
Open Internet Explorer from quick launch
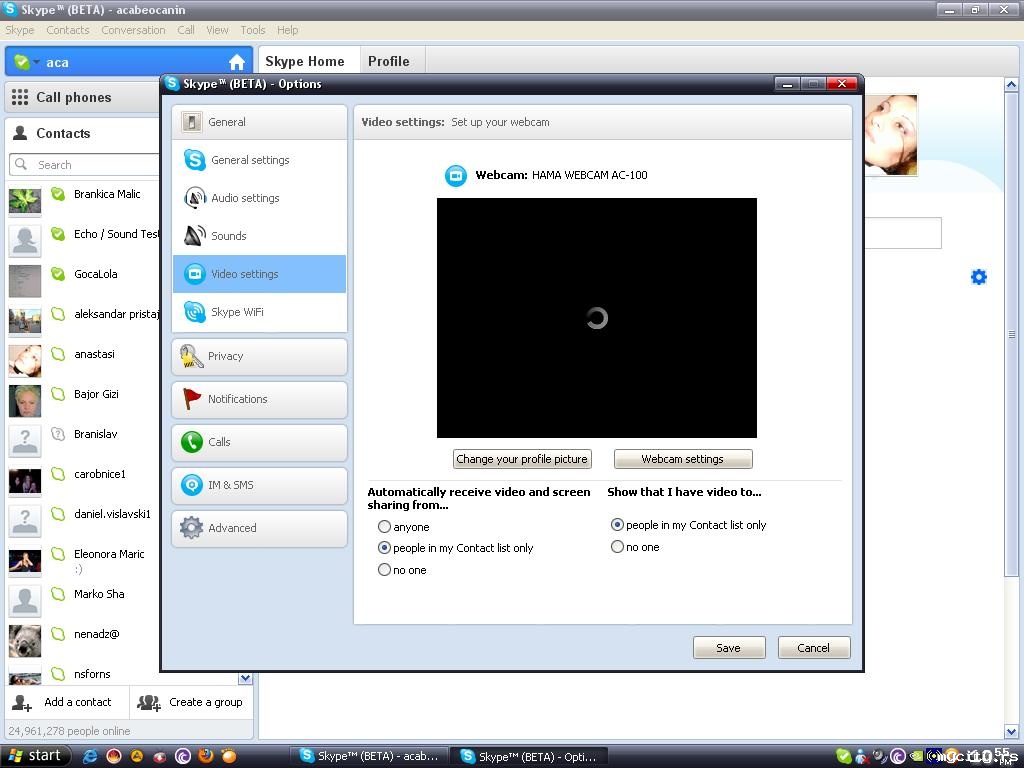pyautogui.click(x=90, y=756)
